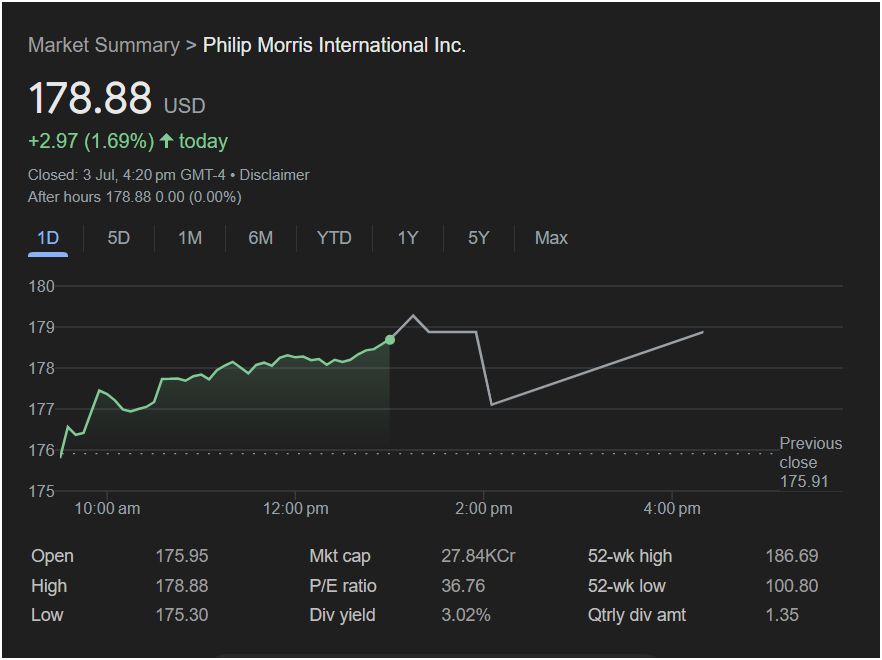Click the green price marker dot on chart
The image size is (882, 660).
(x=390, y=340)
